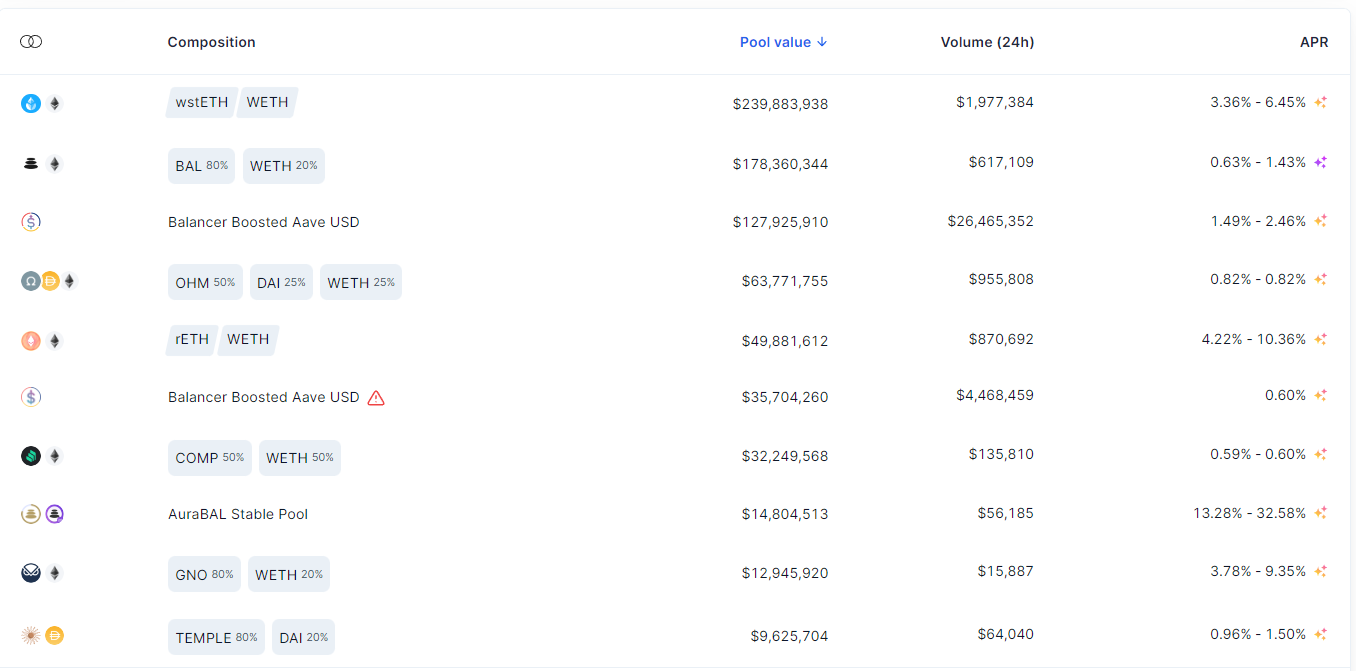Click pool value $49,881,612
The width and height of the screenshot is (1356, 671).
coord(785,341)
